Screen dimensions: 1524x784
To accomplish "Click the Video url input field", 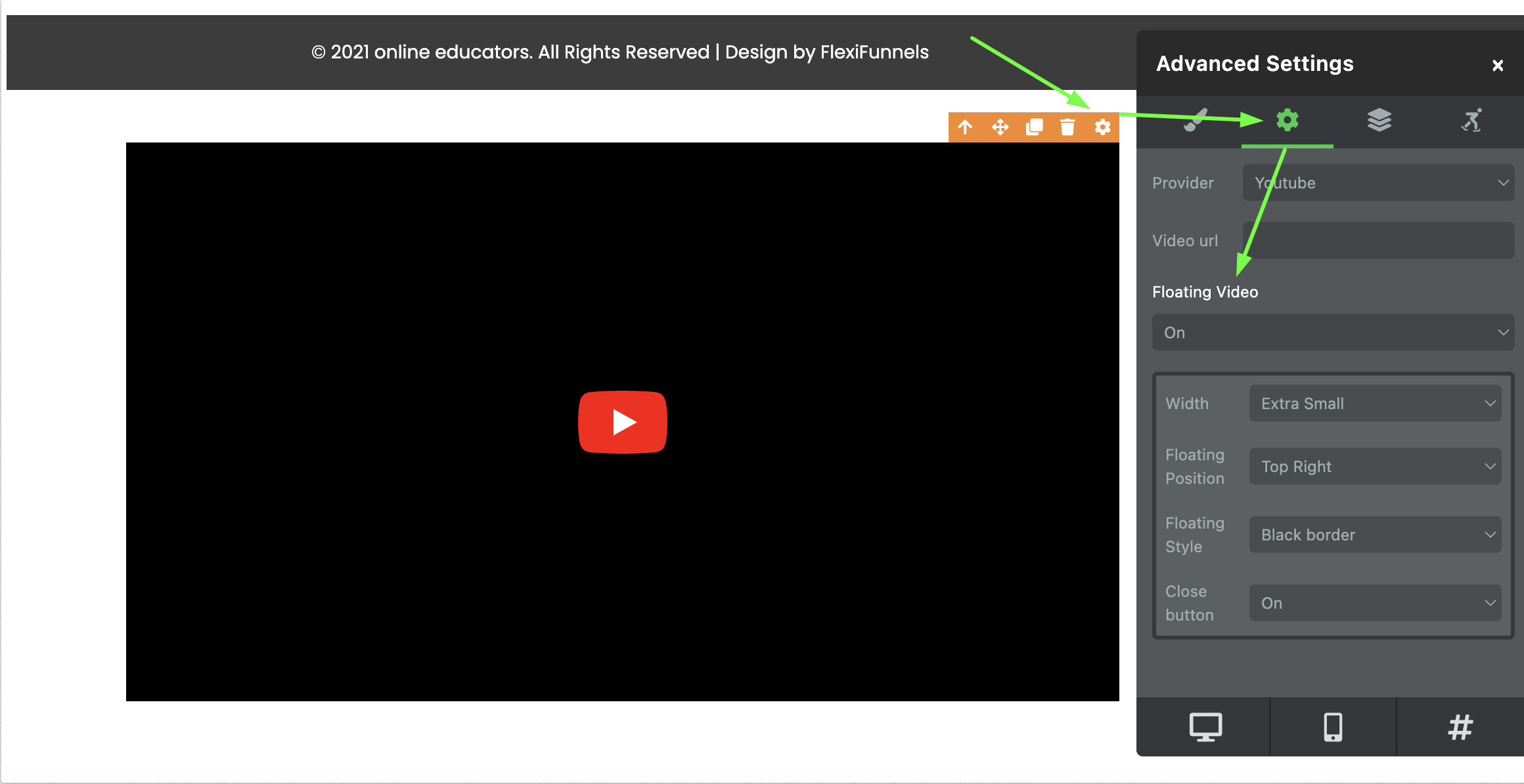I will pos(1378,240).
